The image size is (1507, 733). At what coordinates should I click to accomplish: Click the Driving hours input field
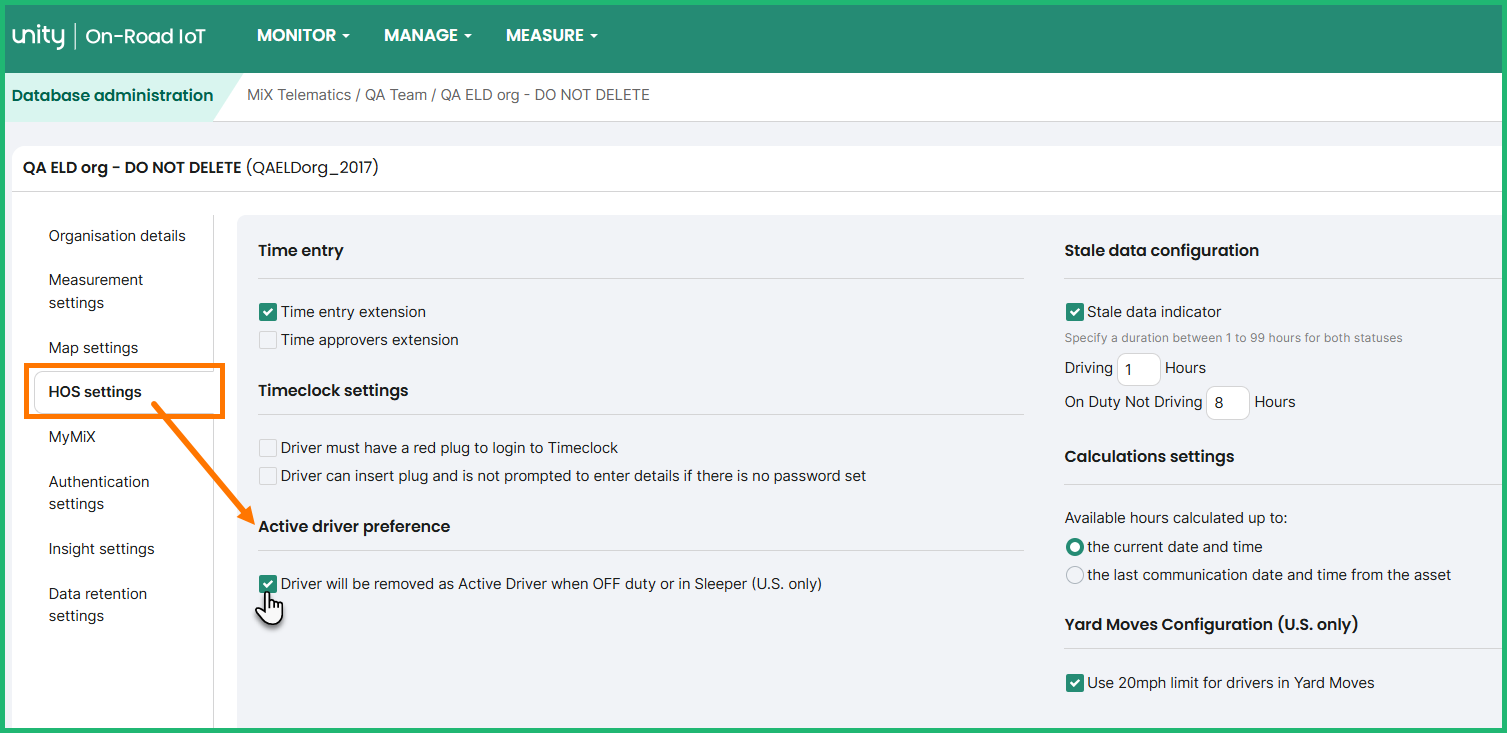(1138, 369)
